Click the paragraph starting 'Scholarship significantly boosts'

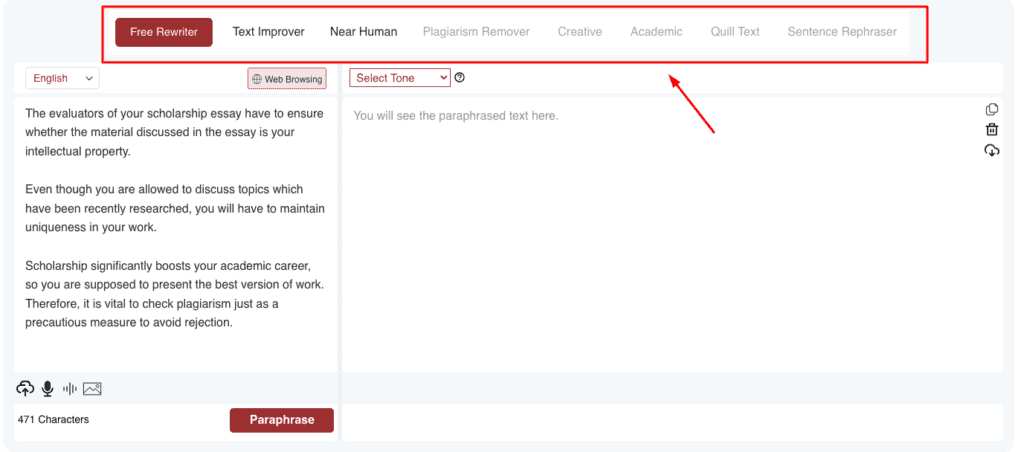coord(175,295)
